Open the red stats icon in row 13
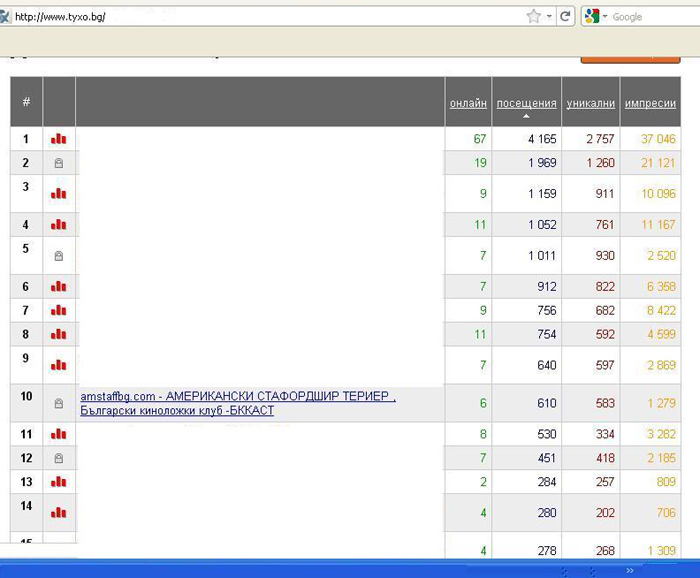The height and width of the screenshot is (578, 700). (58, 482)
